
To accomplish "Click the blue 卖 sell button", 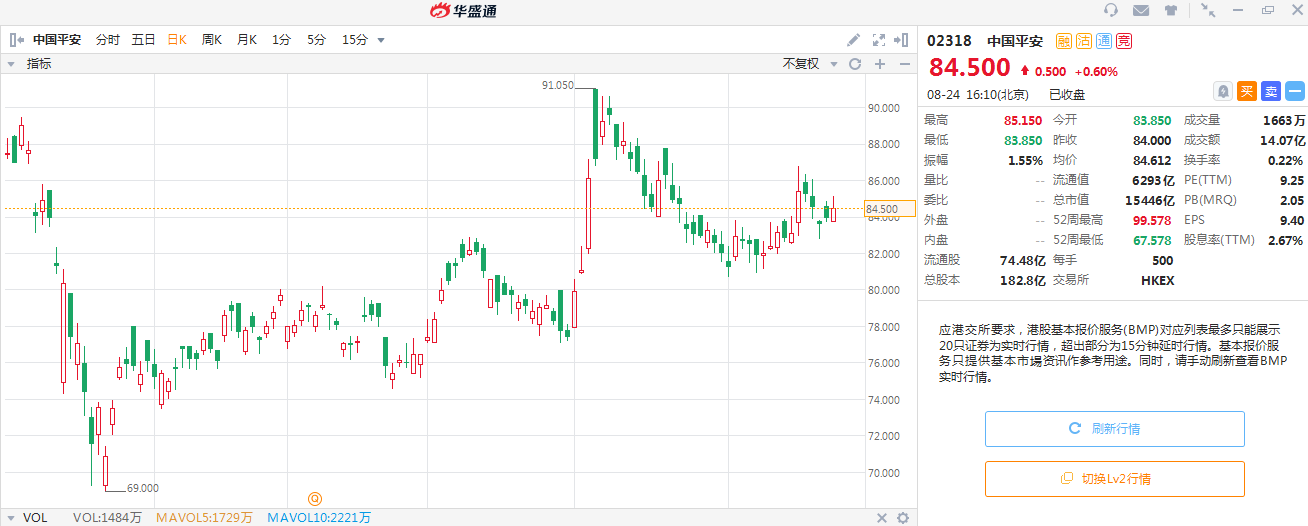I will pyautogui.click(x=1271, y=91).
